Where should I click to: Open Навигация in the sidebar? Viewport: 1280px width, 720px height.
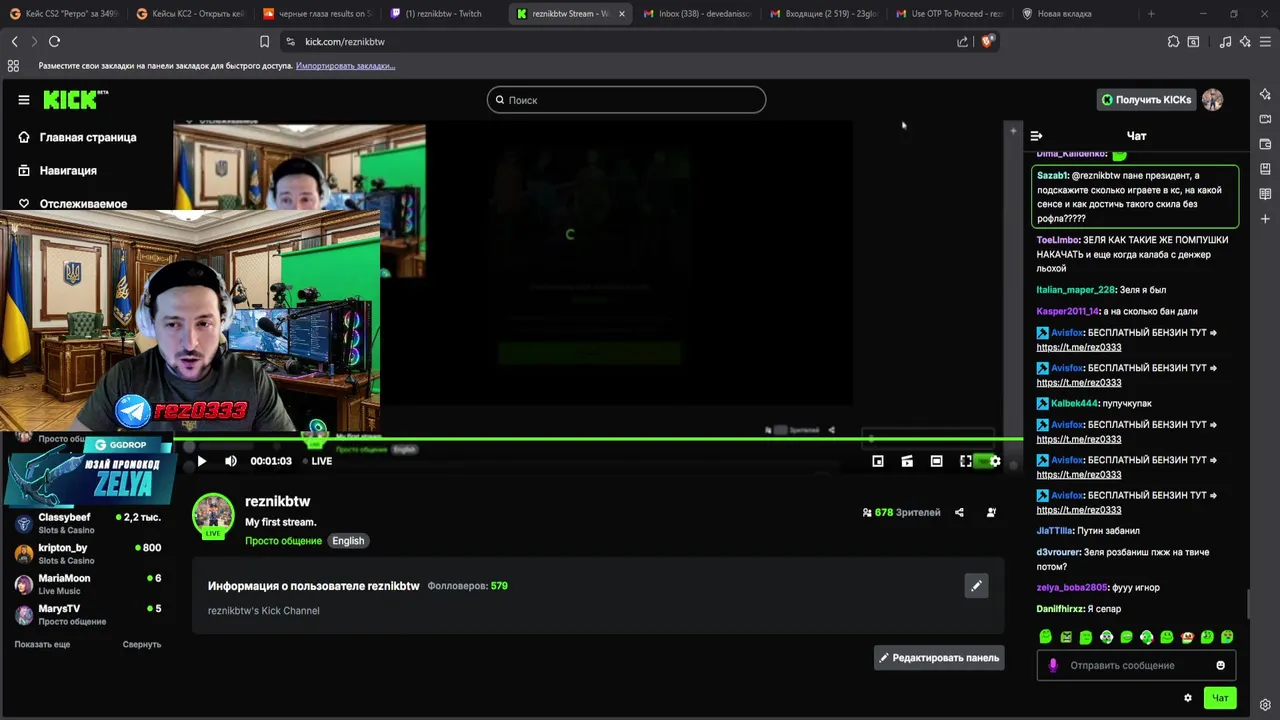(68, 170)
